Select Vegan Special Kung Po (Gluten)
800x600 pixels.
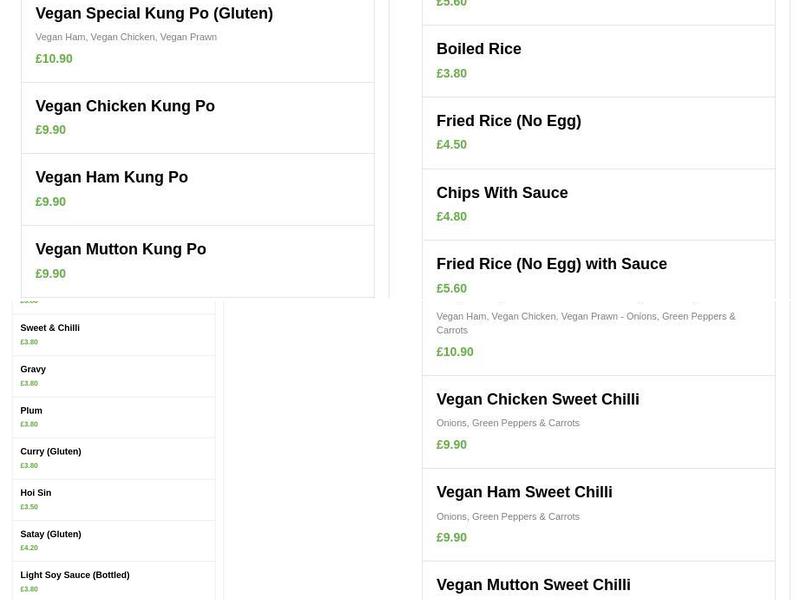(x=154, y=14)
